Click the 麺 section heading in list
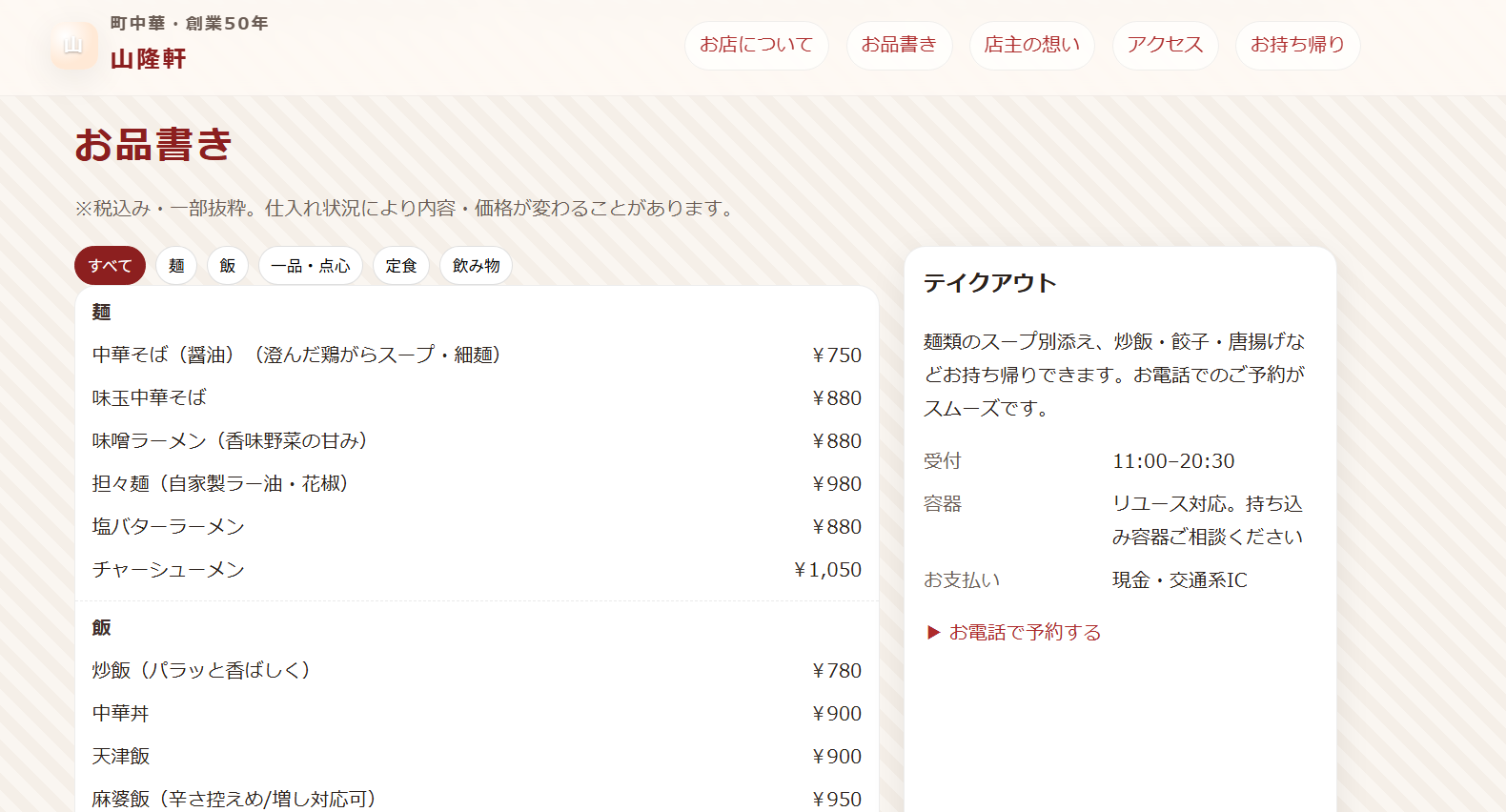This screenshot has width=1506, height=812. tap(101, 313)
